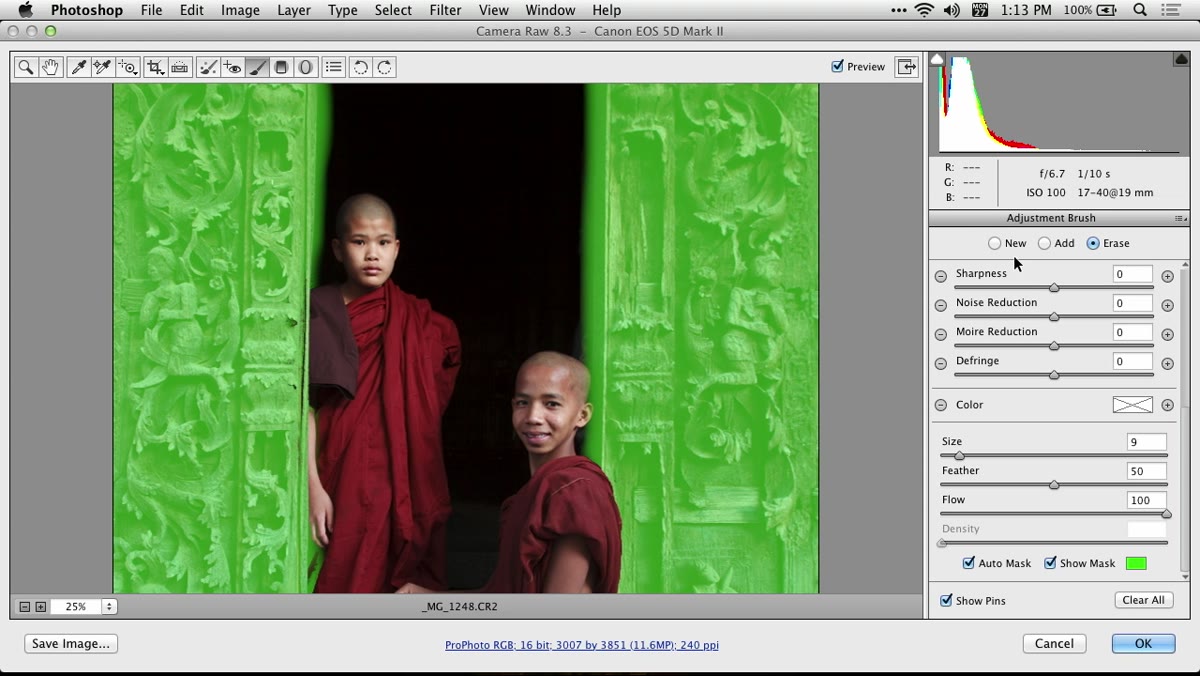Open the Camera Raw preferences dialog icon
The image size is (1200, 676).
coord(334,67)
